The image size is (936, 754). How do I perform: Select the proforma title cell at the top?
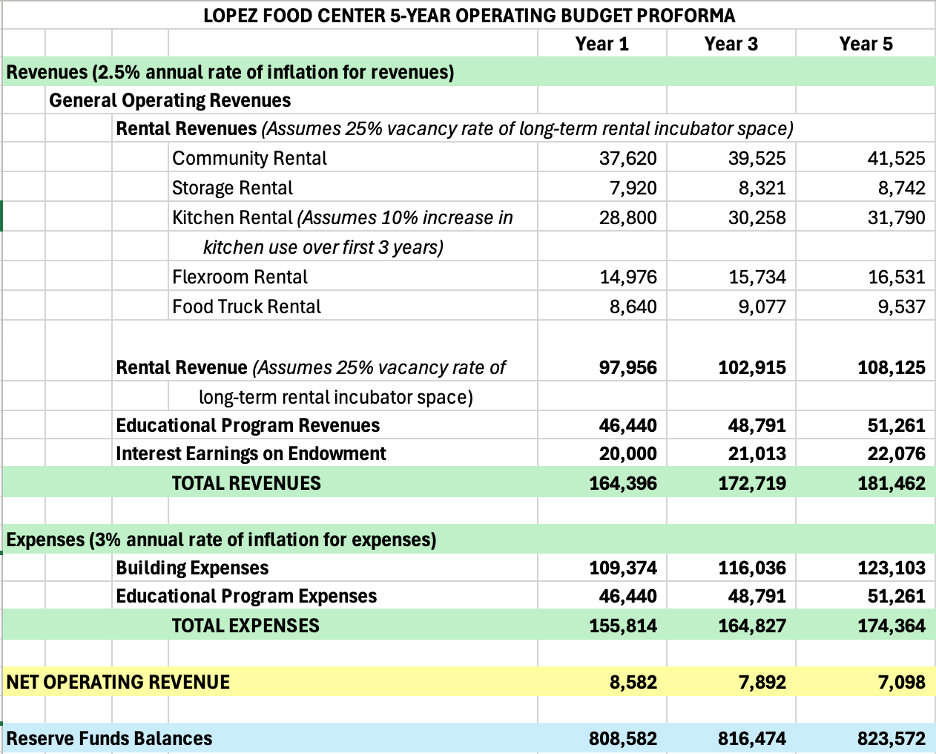tap(469, 15)
